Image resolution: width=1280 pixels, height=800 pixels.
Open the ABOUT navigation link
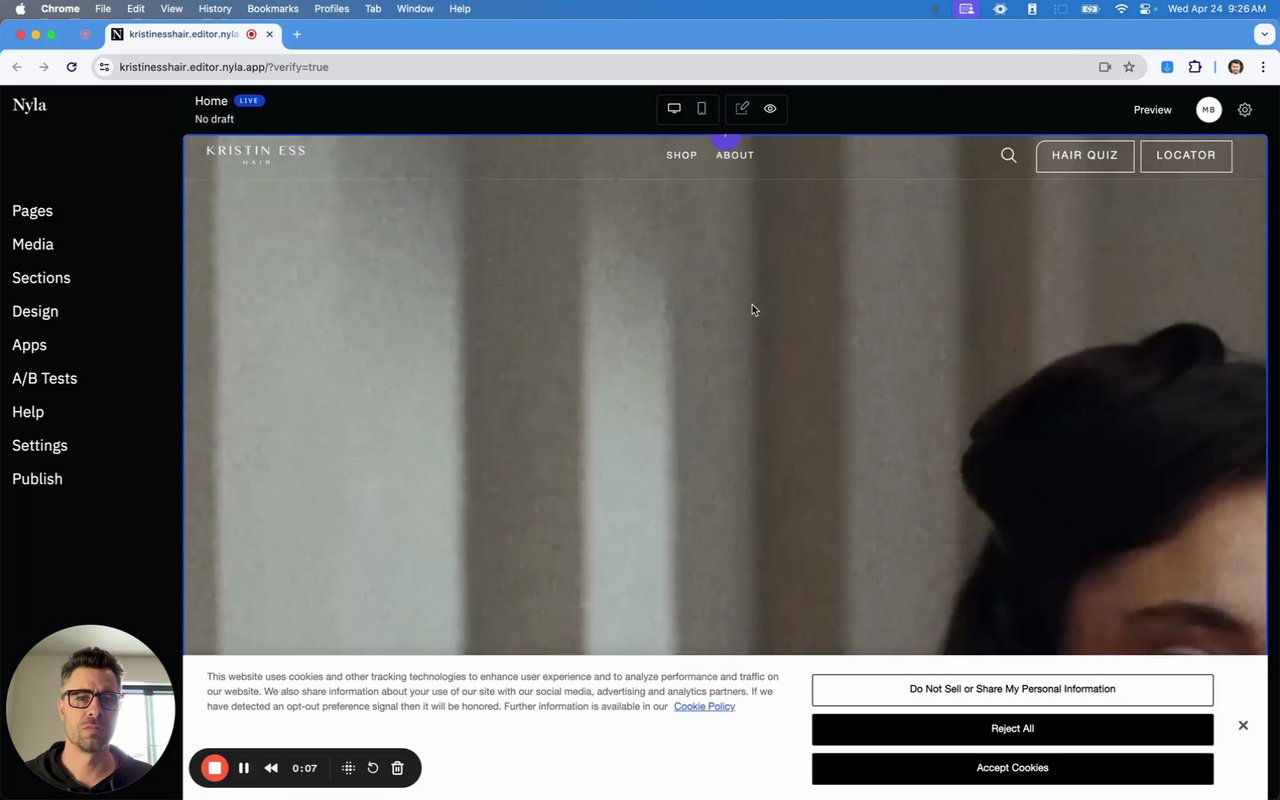(735, 155)
